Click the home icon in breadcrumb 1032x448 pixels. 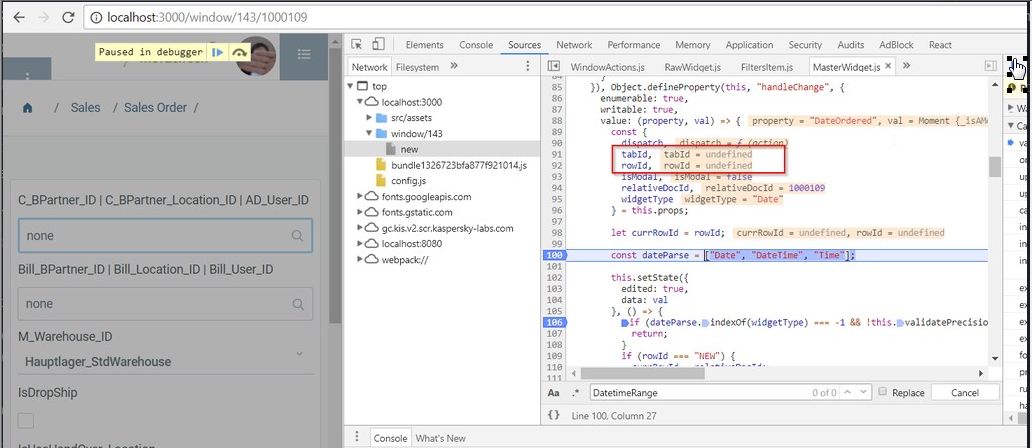tap(28, 108)
